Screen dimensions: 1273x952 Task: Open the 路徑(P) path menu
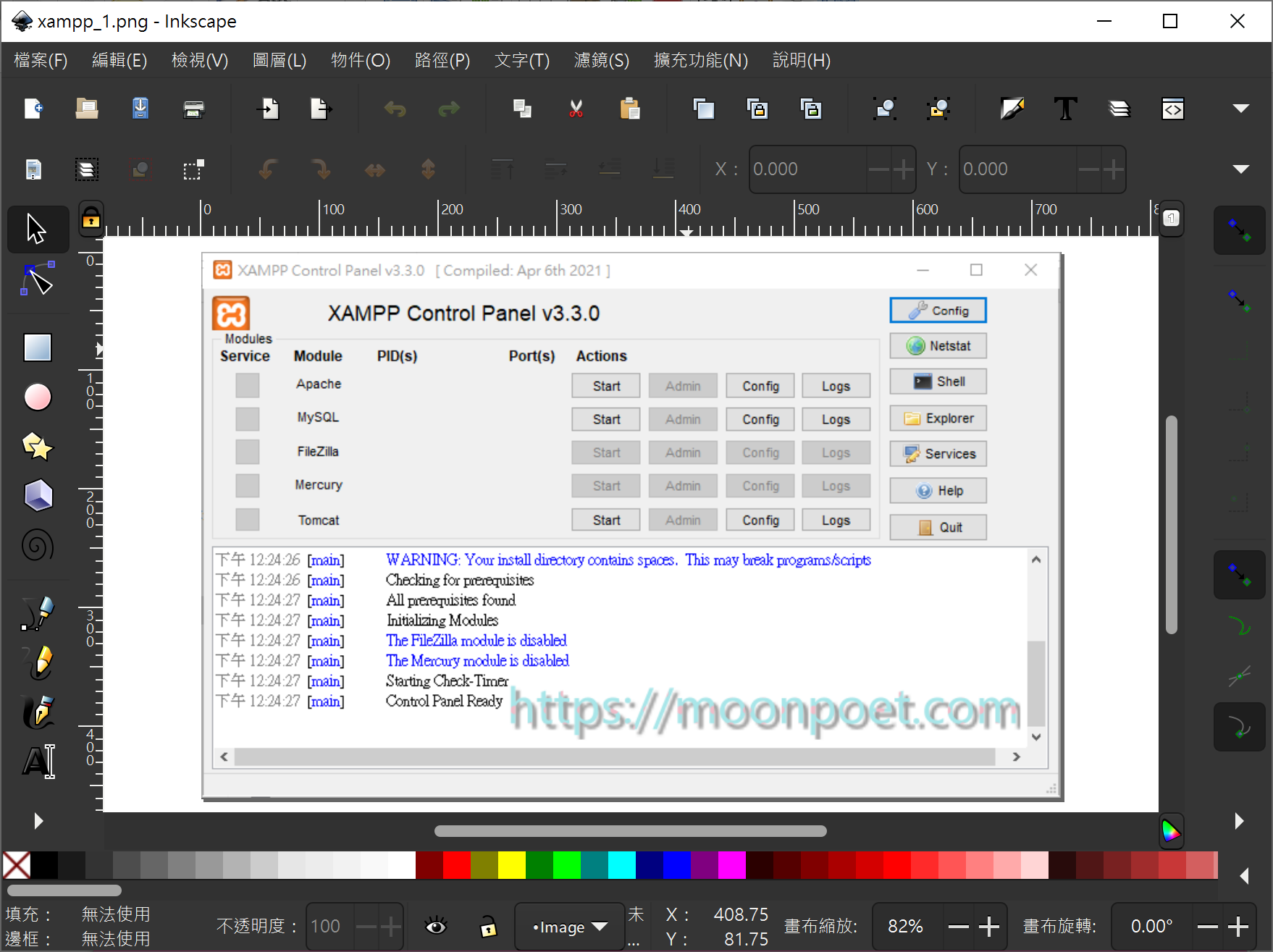[x=442, y=60]
